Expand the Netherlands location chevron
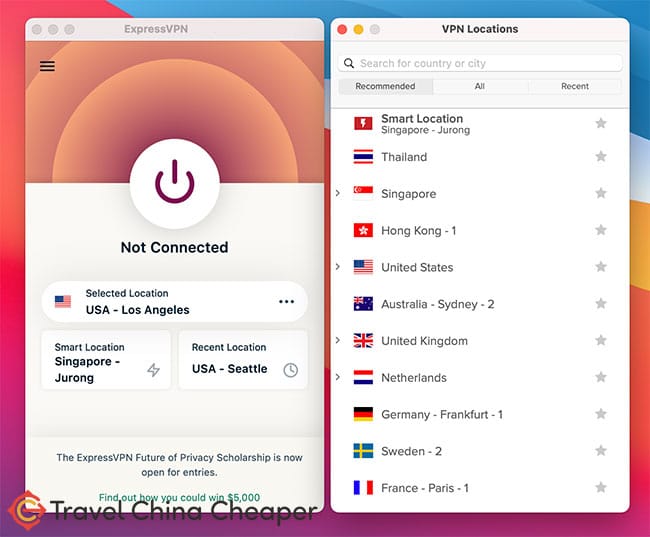The width and height of the screenshot is (650, 537). [338, 377]
